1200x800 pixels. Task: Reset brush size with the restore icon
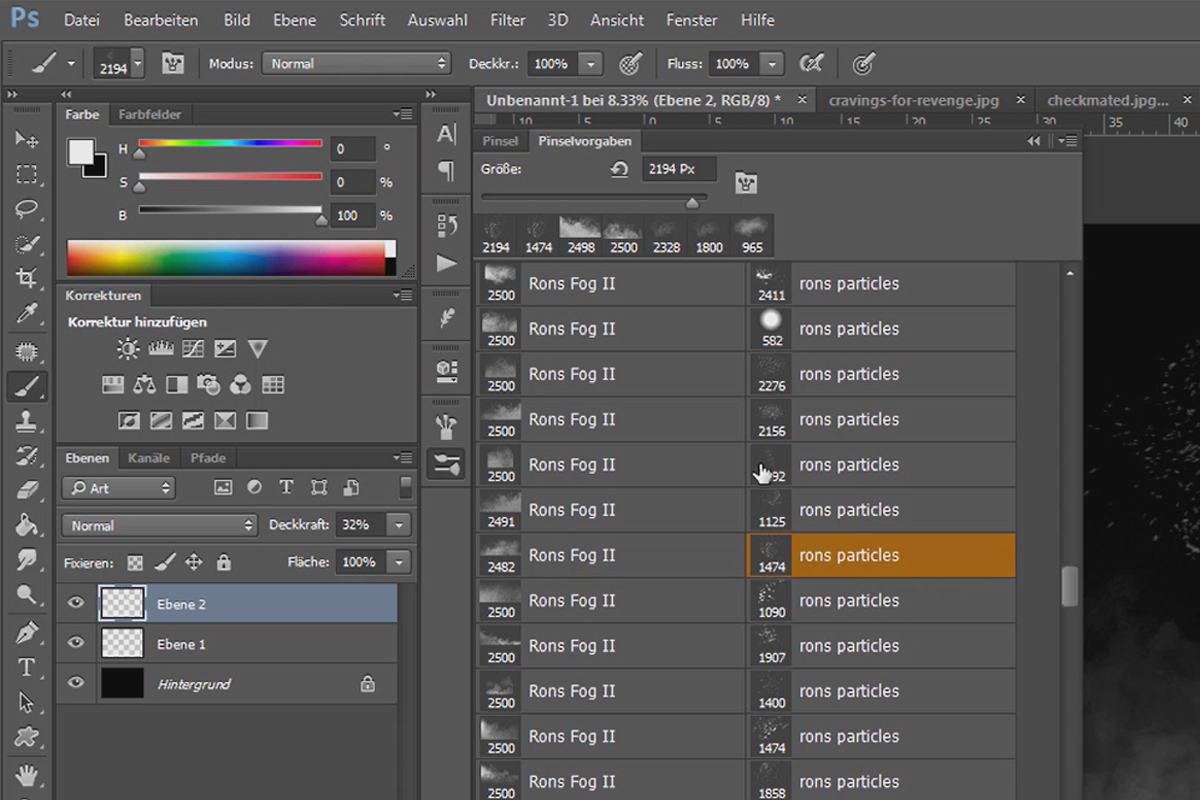[619, 170]
